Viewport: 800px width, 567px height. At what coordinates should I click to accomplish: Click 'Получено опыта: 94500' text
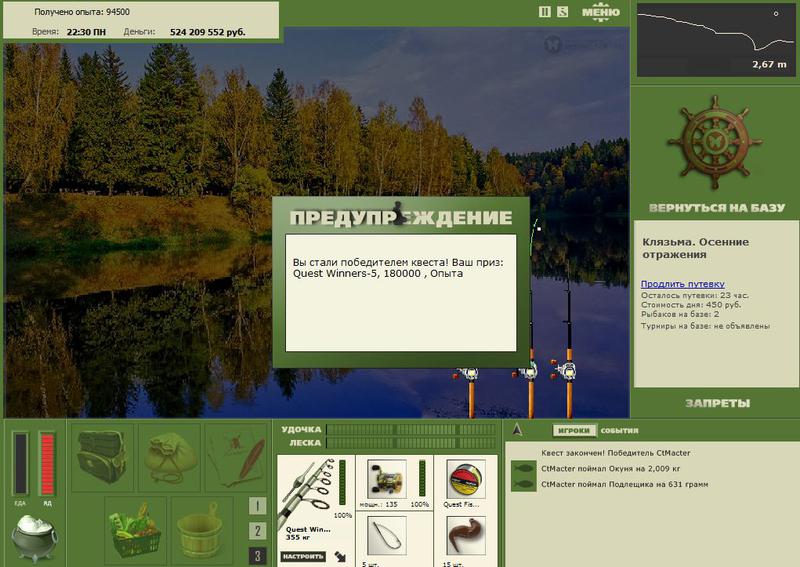(x=82, y=12)
